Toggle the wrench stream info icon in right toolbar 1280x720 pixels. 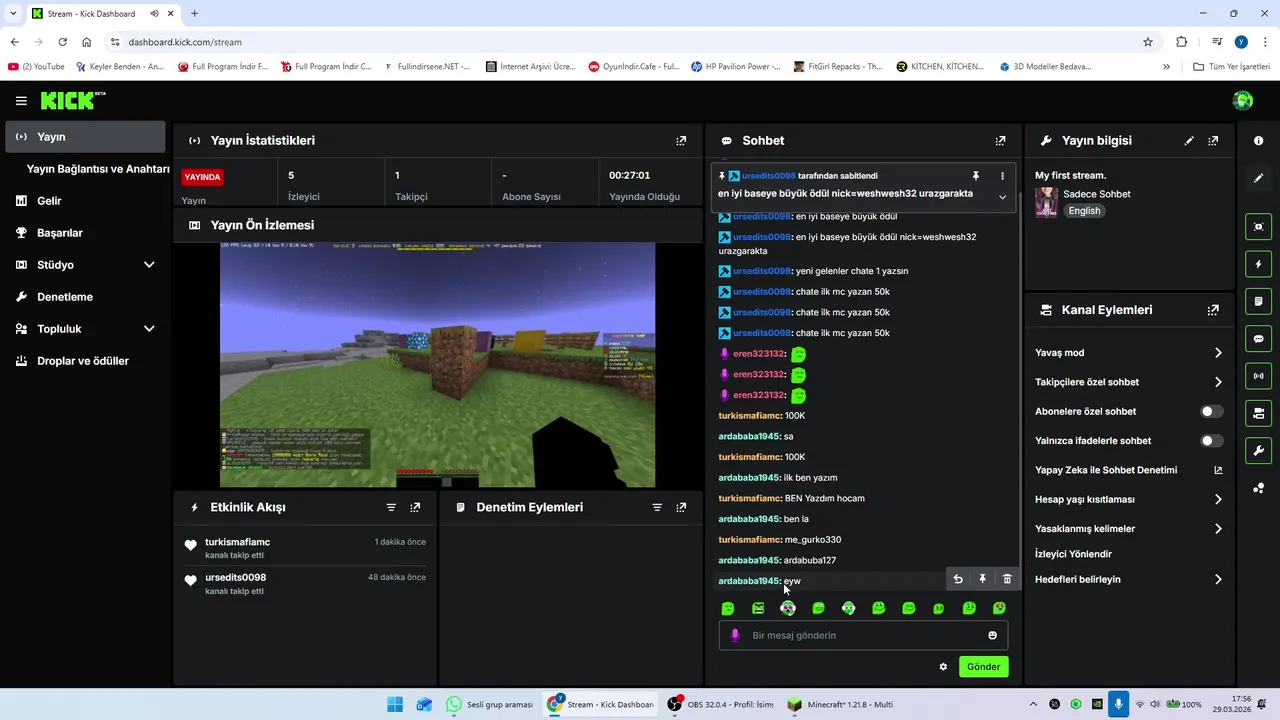1258,451
